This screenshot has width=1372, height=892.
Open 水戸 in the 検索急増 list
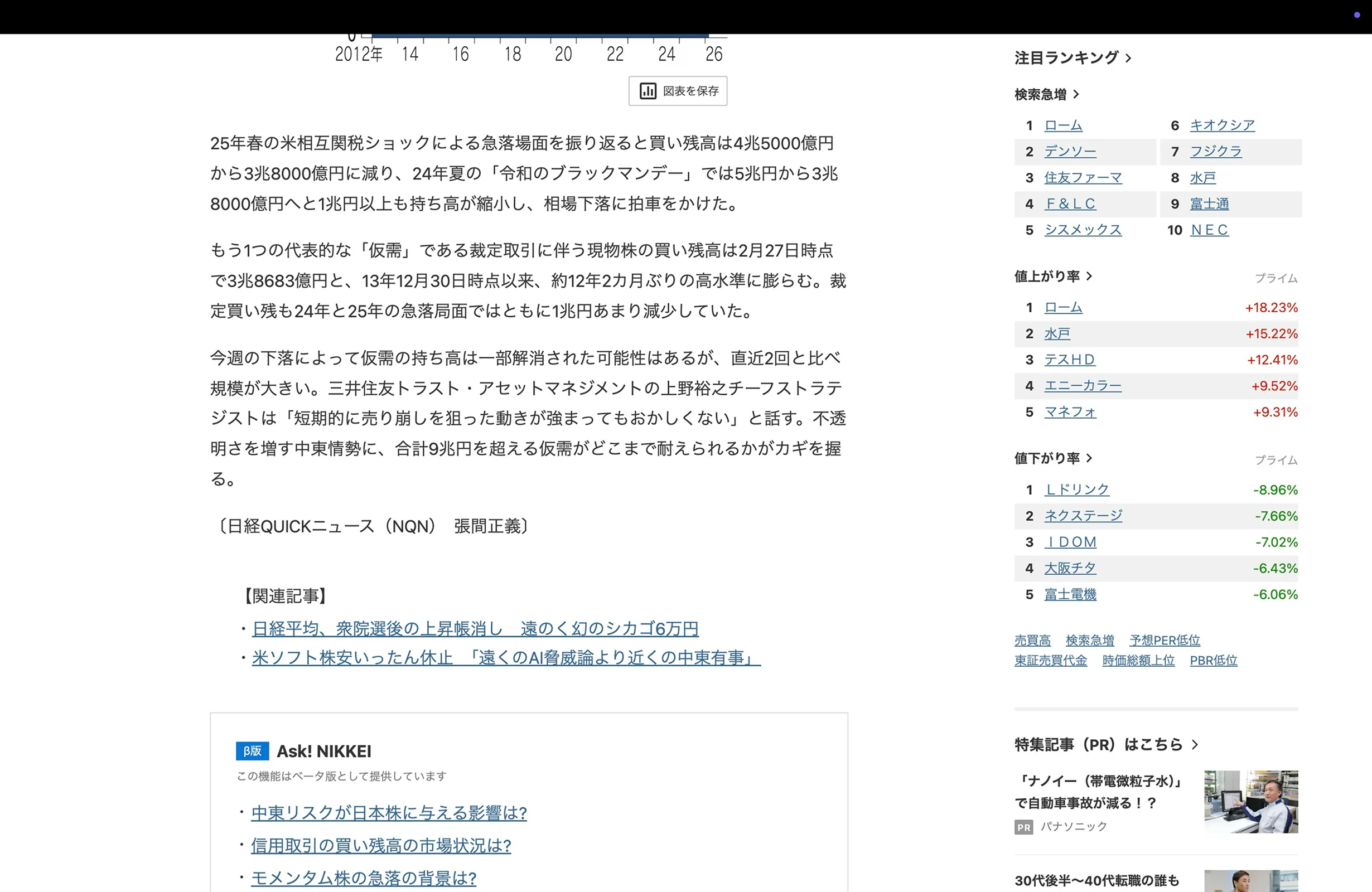(1202, 177)
